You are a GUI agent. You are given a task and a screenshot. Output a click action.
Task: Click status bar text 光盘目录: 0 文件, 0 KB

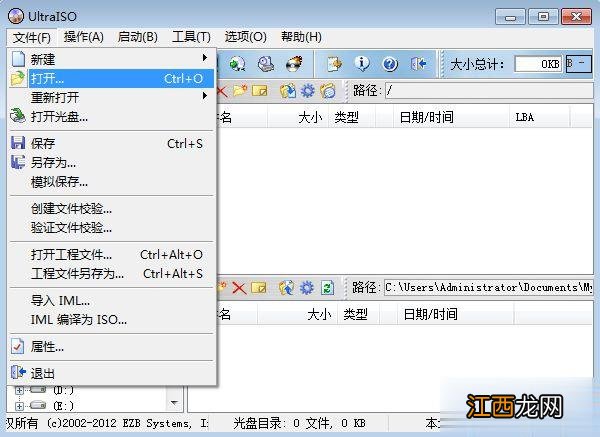click(299, 423)
